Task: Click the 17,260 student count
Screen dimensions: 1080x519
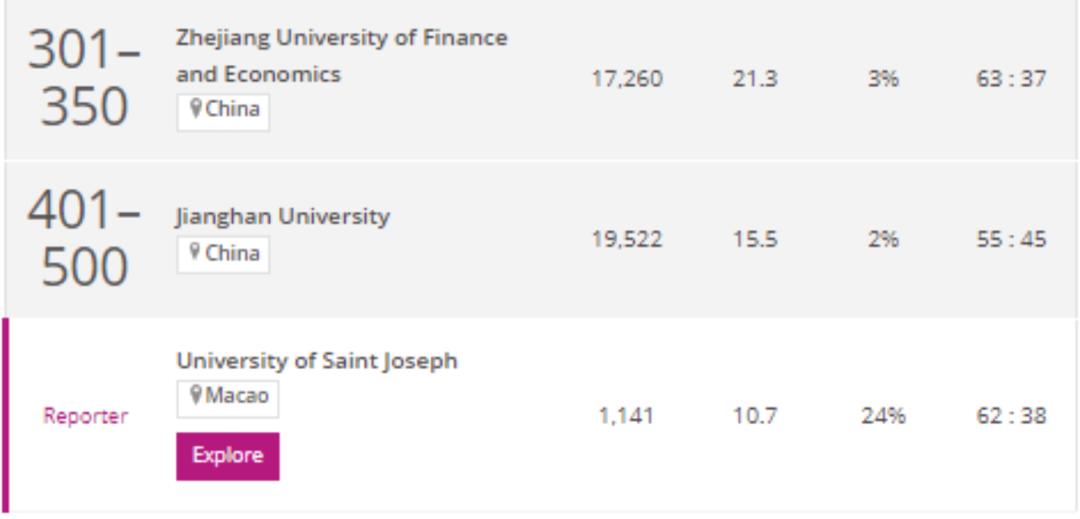Action: (x=626, y=79)
